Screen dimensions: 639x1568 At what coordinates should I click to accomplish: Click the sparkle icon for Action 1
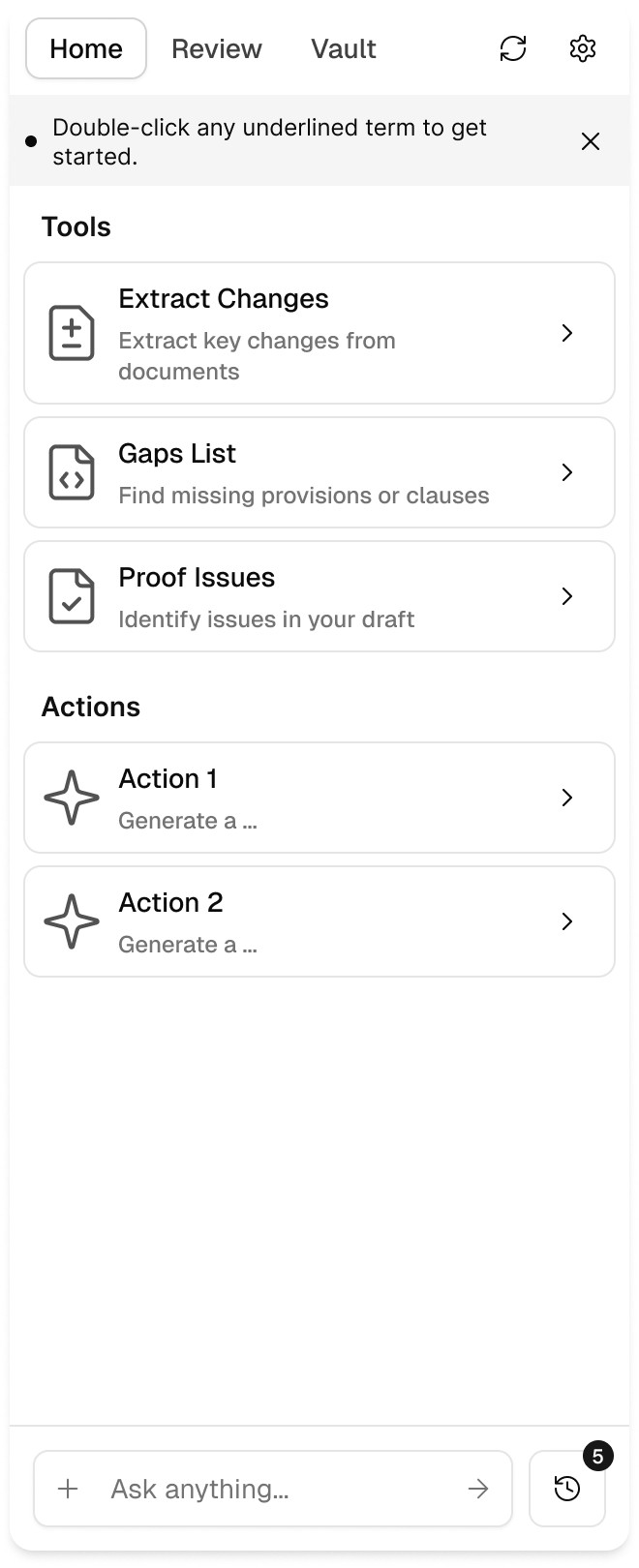72,798
